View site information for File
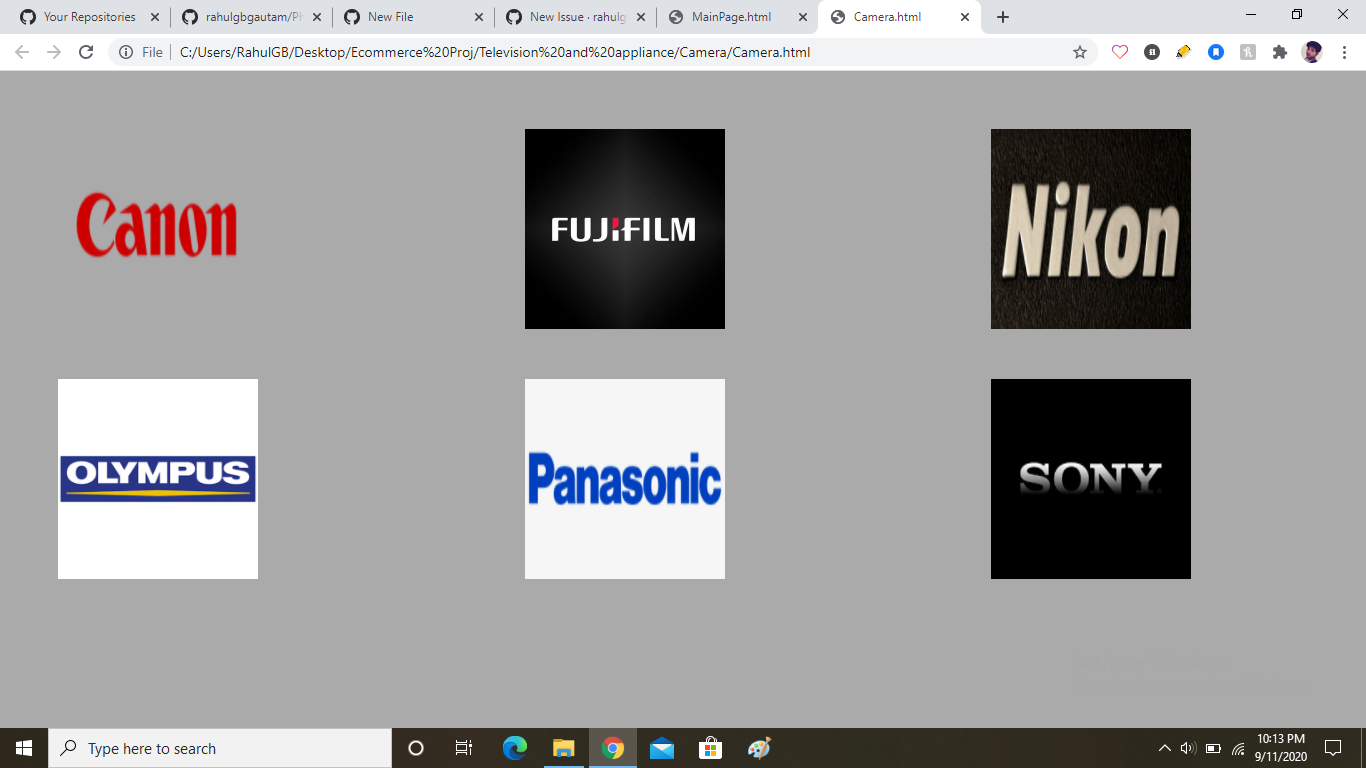This screenshot has width=1366, height=768. [140, 52]
